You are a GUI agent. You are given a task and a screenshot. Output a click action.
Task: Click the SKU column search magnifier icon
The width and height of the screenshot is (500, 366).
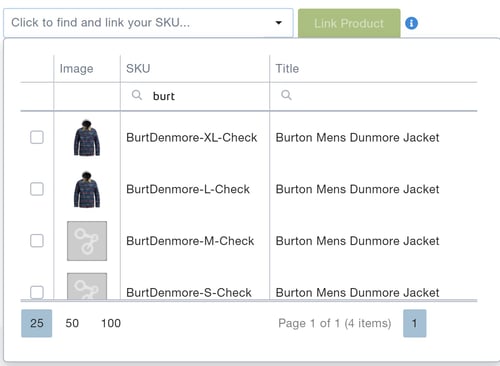137,95
